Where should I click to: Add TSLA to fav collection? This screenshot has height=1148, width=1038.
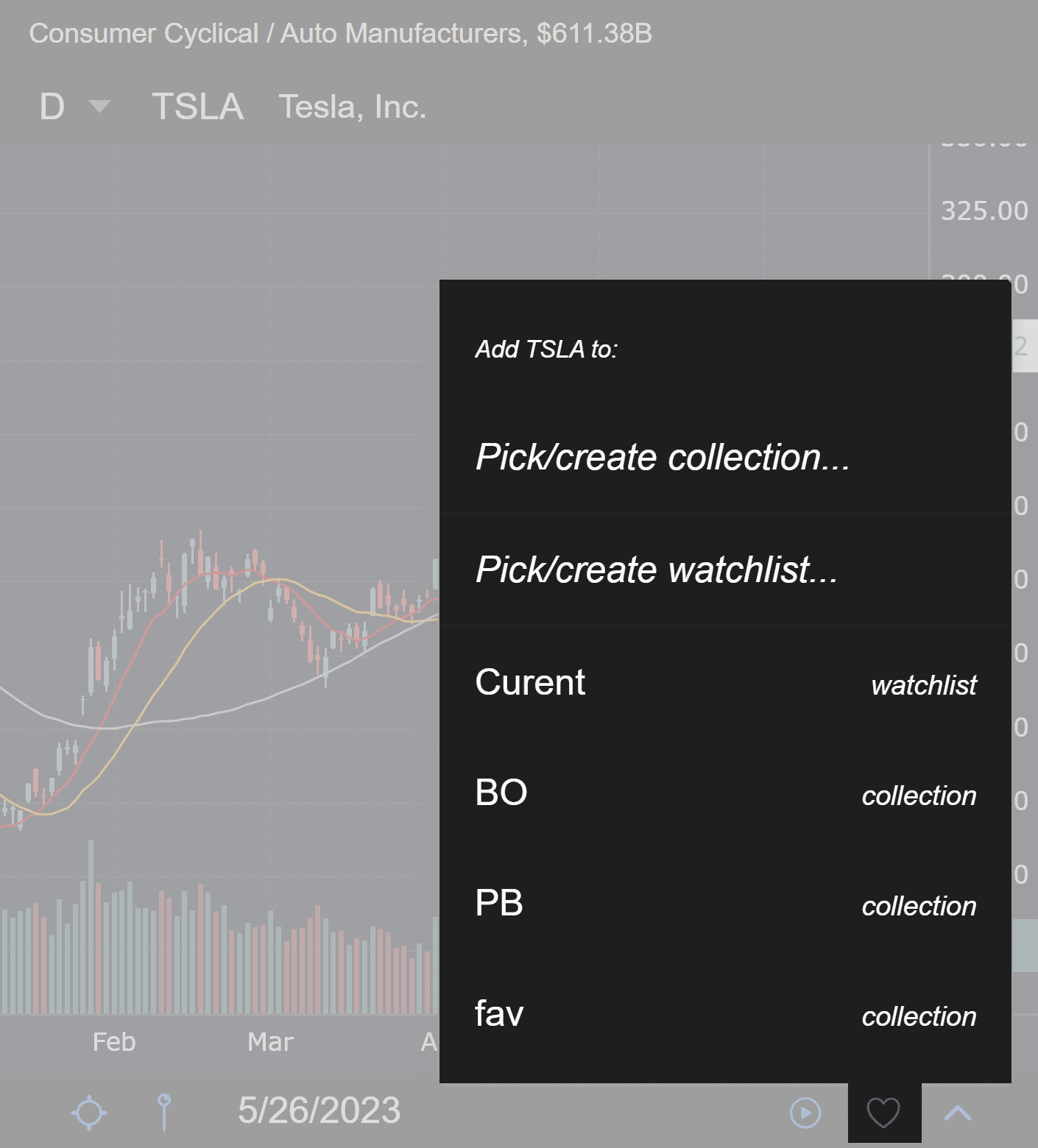pos(725,1014)
